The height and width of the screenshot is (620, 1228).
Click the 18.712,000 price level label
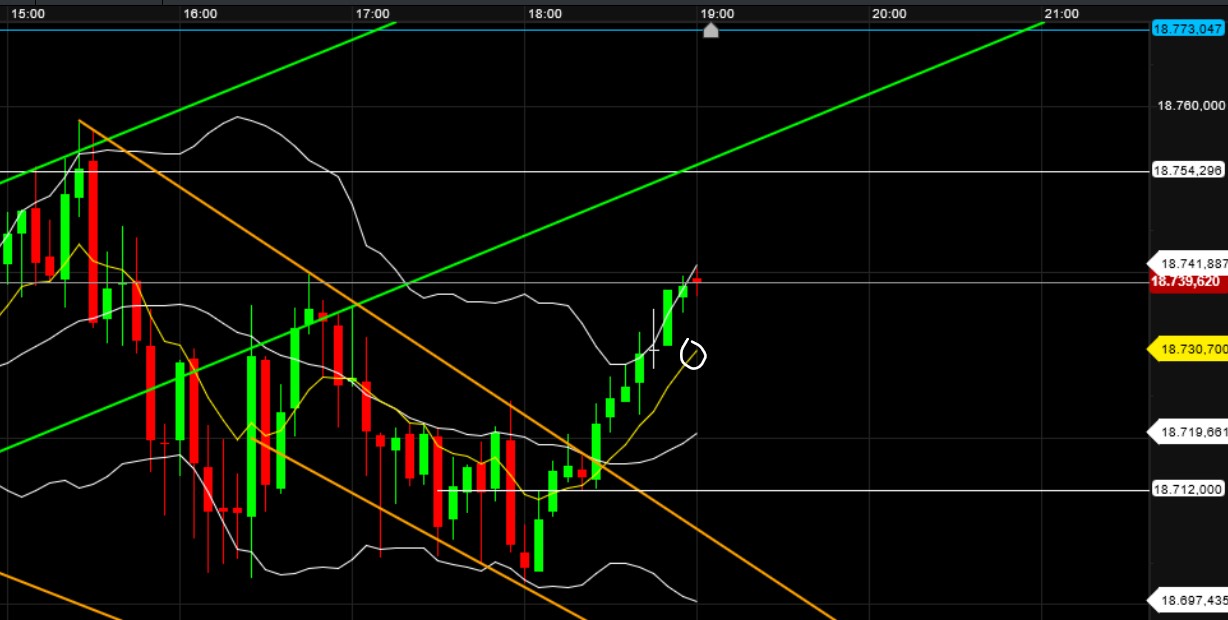(1188, 489)
